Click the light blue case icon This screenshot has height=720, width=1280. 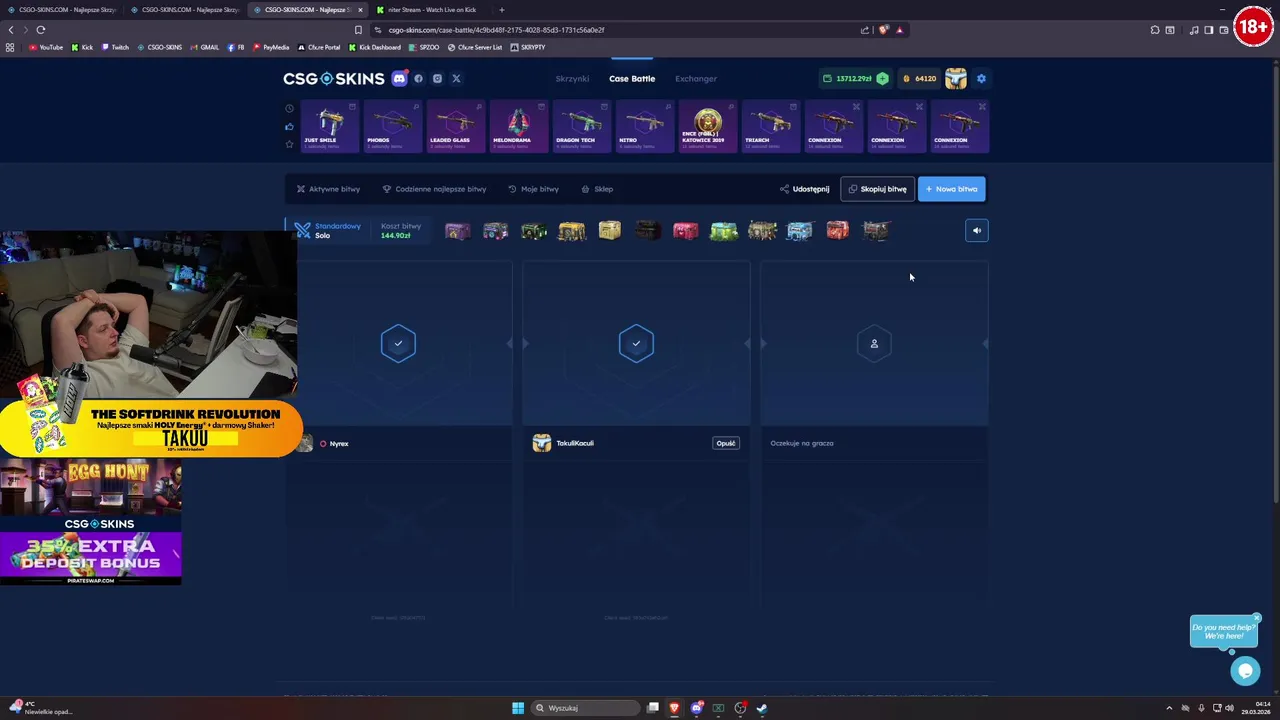799,231
